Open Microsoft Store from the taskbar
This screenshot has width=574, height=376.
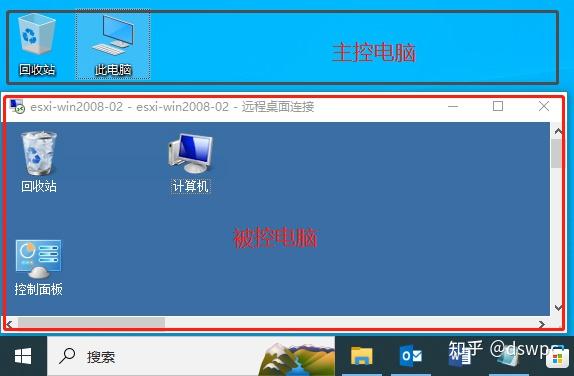tap(558, 358)
